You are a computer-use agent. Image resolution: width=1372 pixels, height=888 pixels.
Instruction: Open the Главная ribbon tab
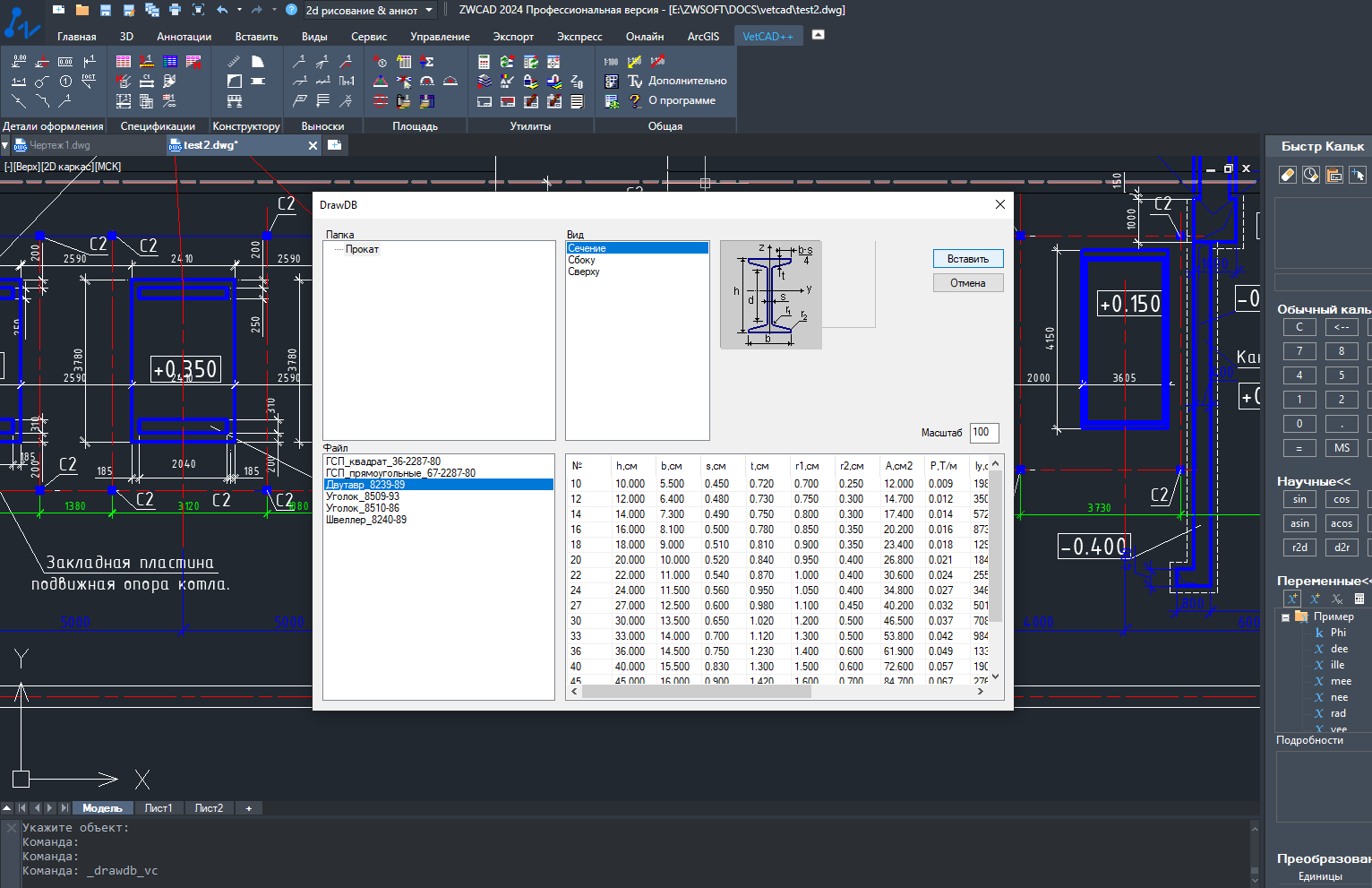pos(76,37)
